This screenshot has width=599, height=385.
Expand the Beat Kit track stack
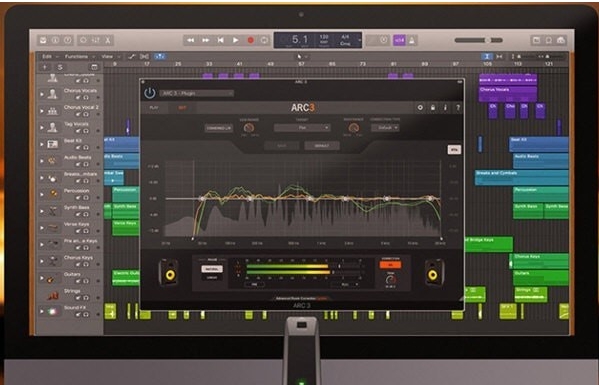(x=42, y=144)
